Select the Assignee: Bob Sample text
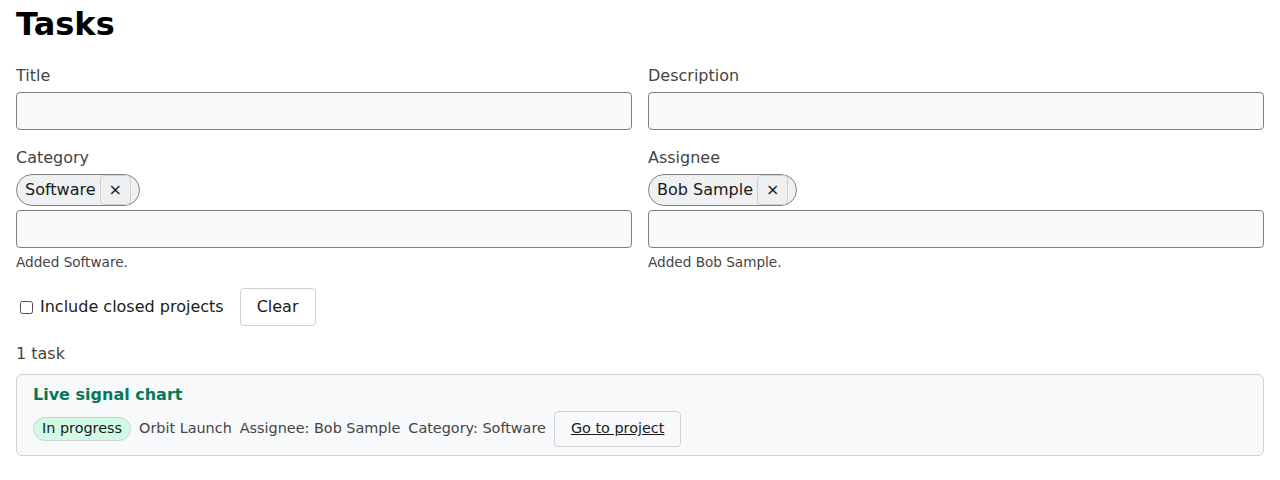The height and width of the screenshot is (480, 1280). (320, 428)
